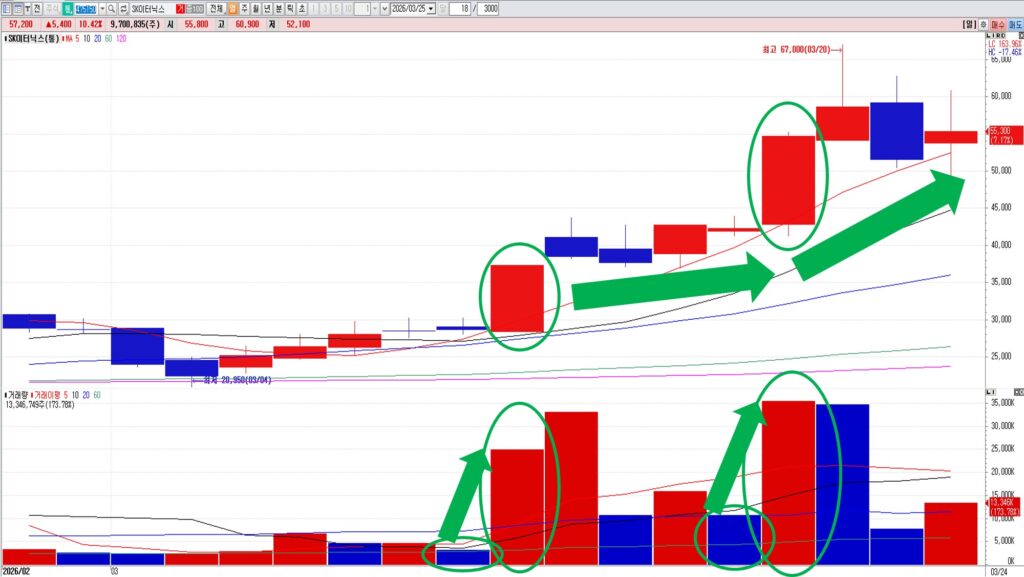Click the swap arrows icon beside search
This screenshot has width=1024, height=577.
pyautogui.click(x=123, y=8)
